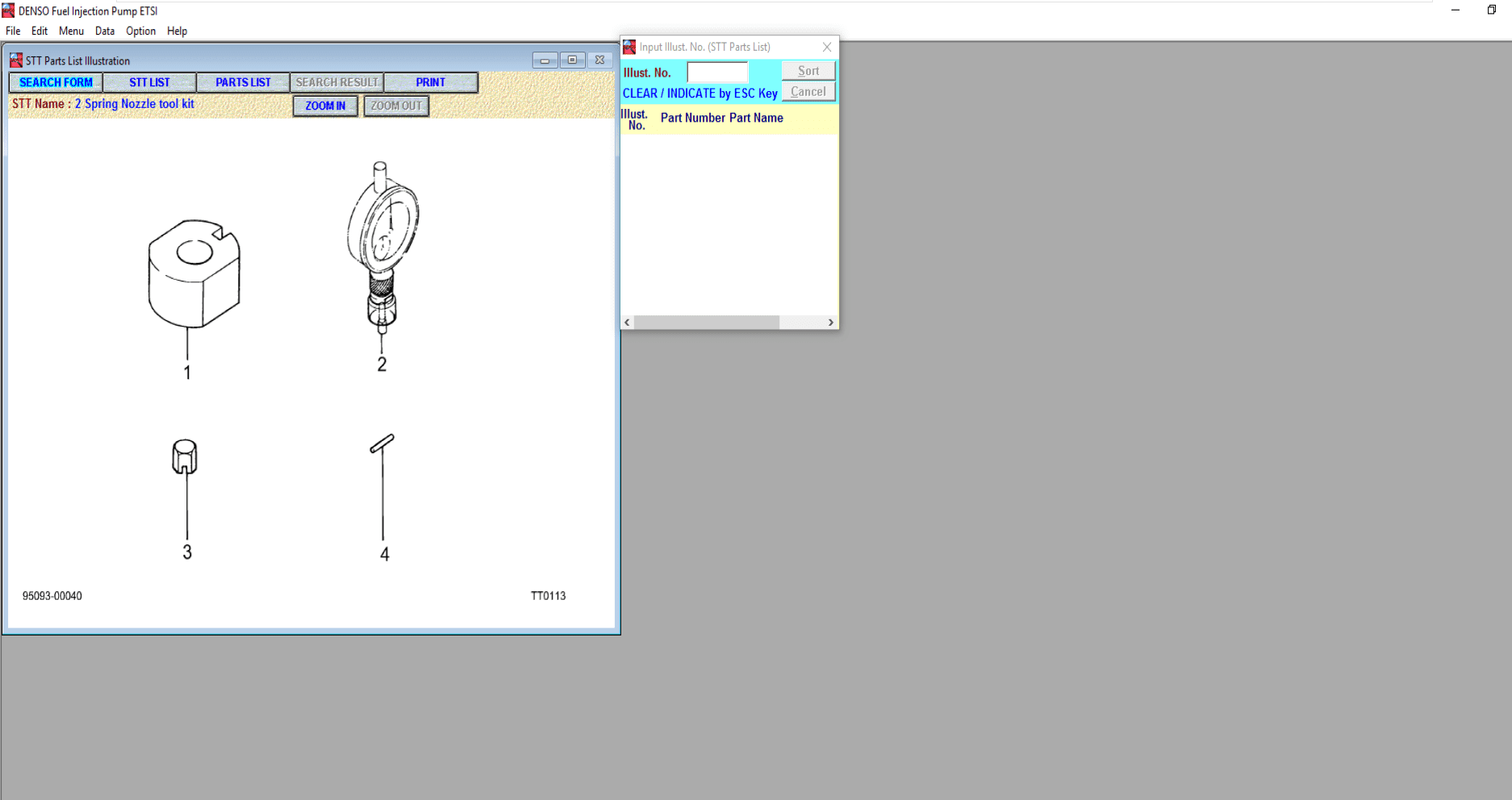Open the File menu

tap(13, 31)
